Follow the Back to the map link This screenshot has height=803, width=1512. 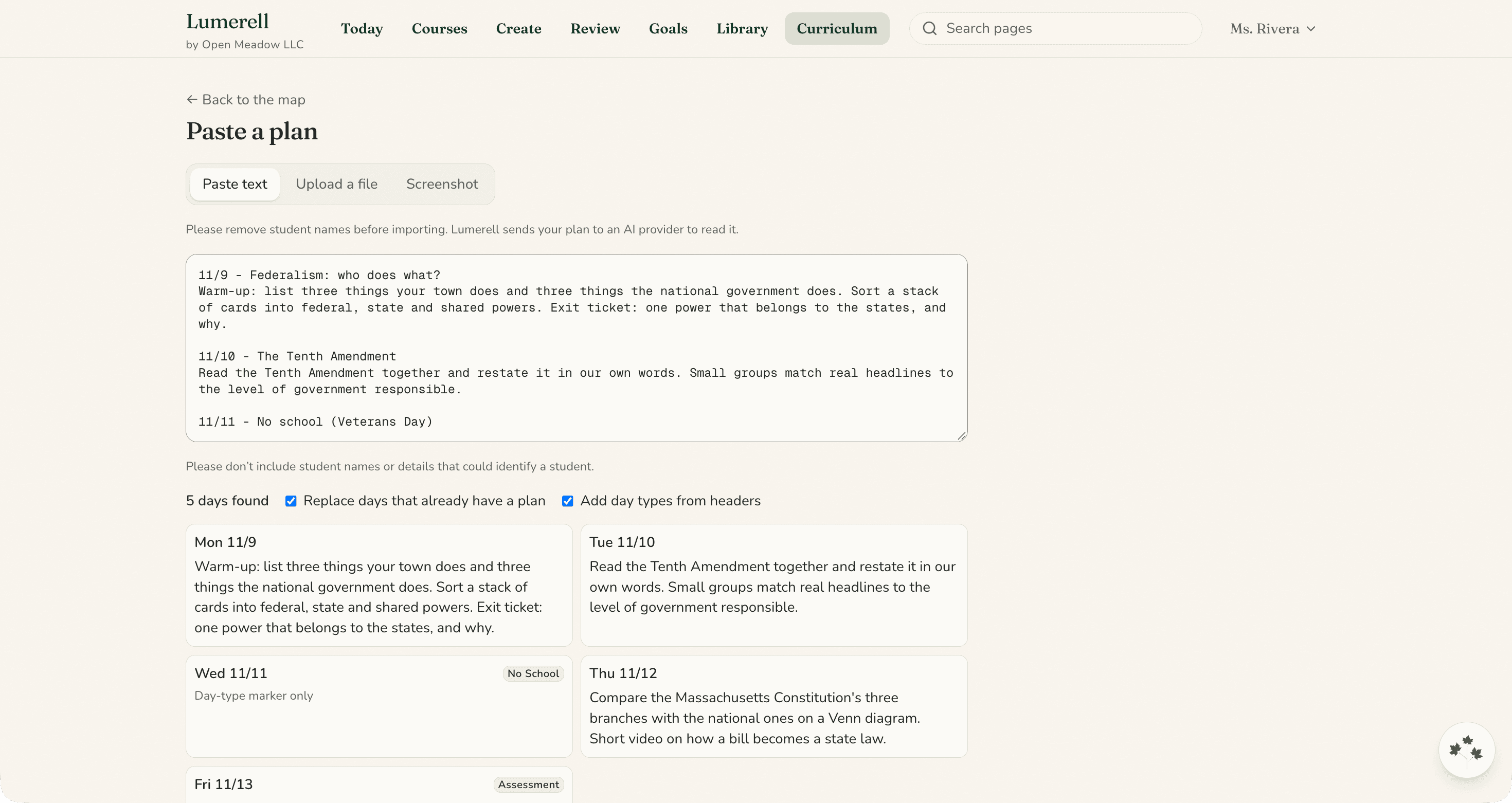(x=245, y=100)
